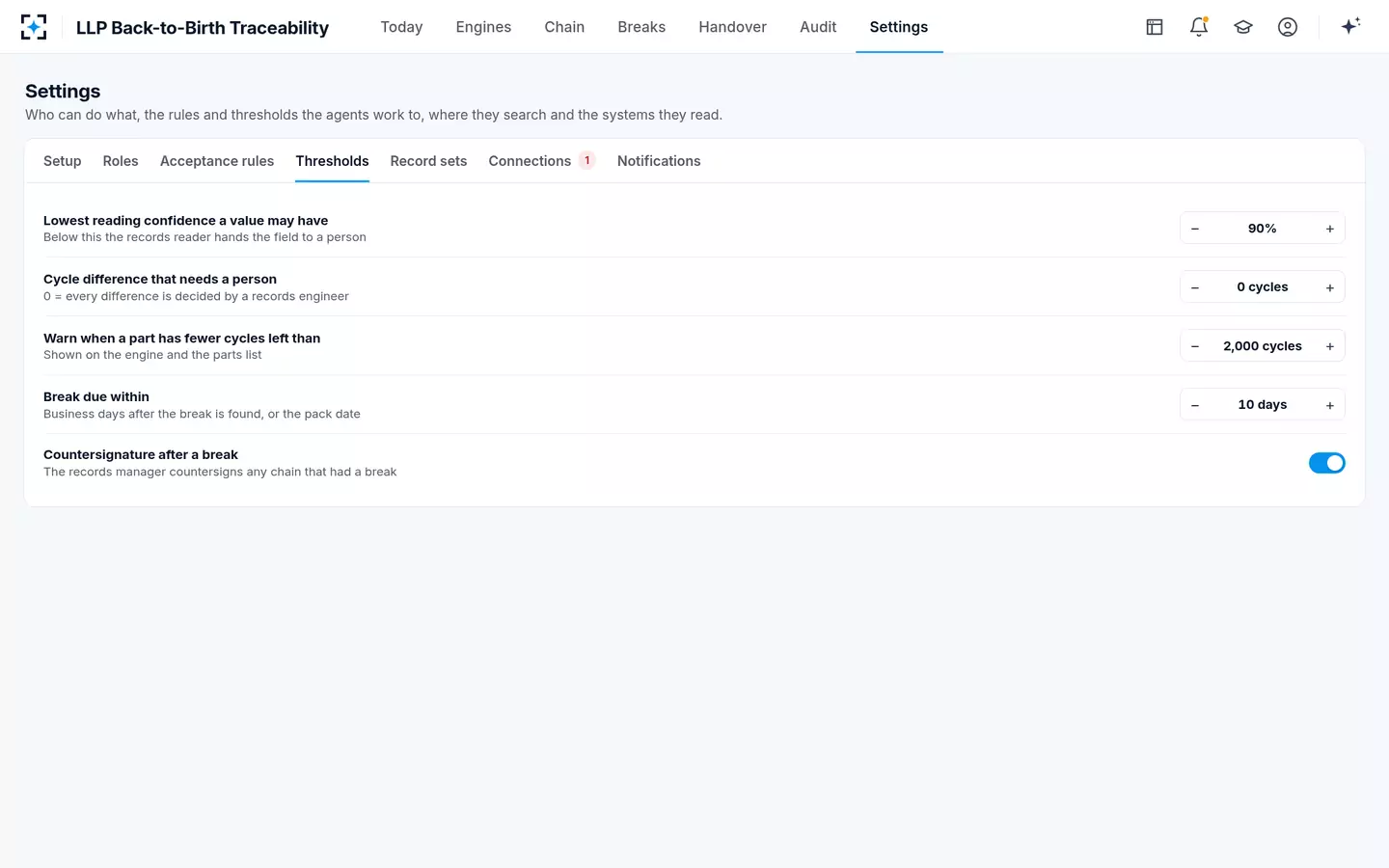The image size is (1389, 868).
Task: Toggle countersignature after a break switch
Action: (1327, 463)
